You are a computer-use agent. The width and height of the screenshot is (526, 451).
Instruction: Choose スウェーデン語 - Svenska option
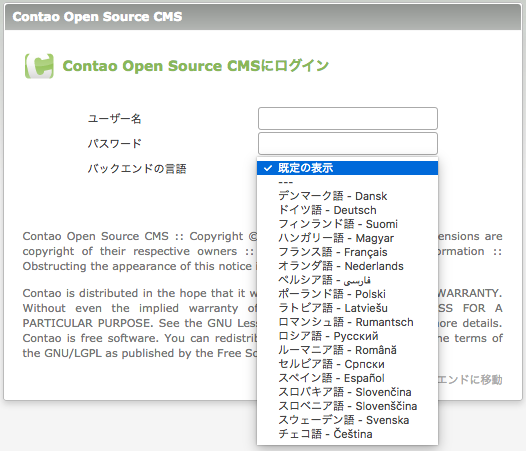click(348, 420)
